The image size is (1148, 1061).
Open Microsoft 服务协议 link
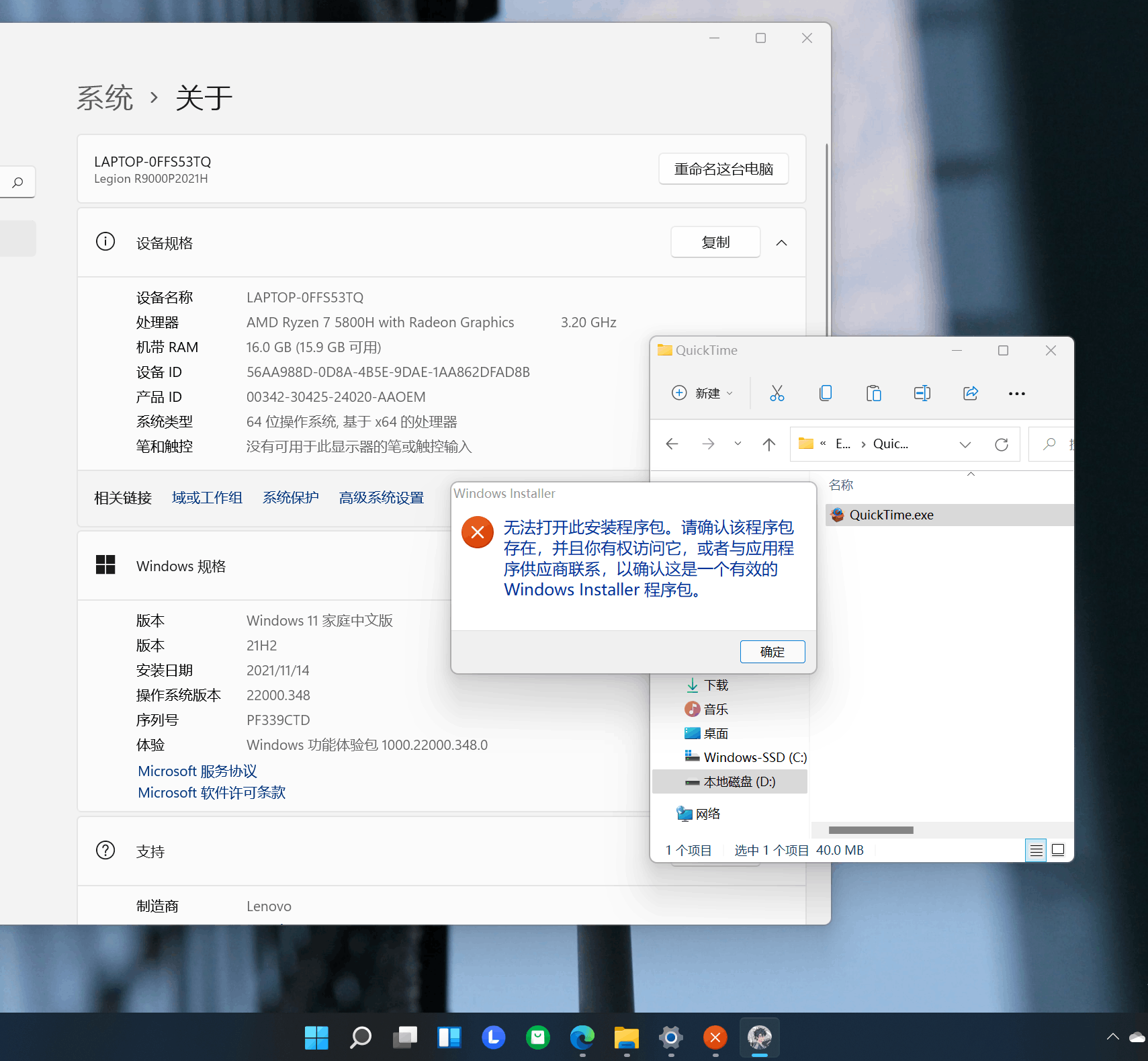[197, 771]
